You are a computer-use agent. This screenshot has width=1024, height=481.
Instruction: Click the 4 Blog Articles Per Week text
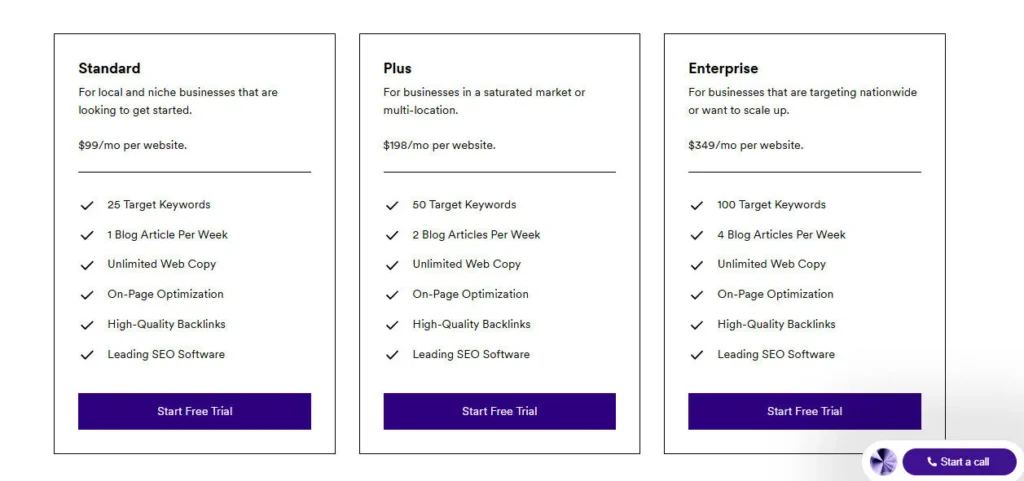pos(781,235)
